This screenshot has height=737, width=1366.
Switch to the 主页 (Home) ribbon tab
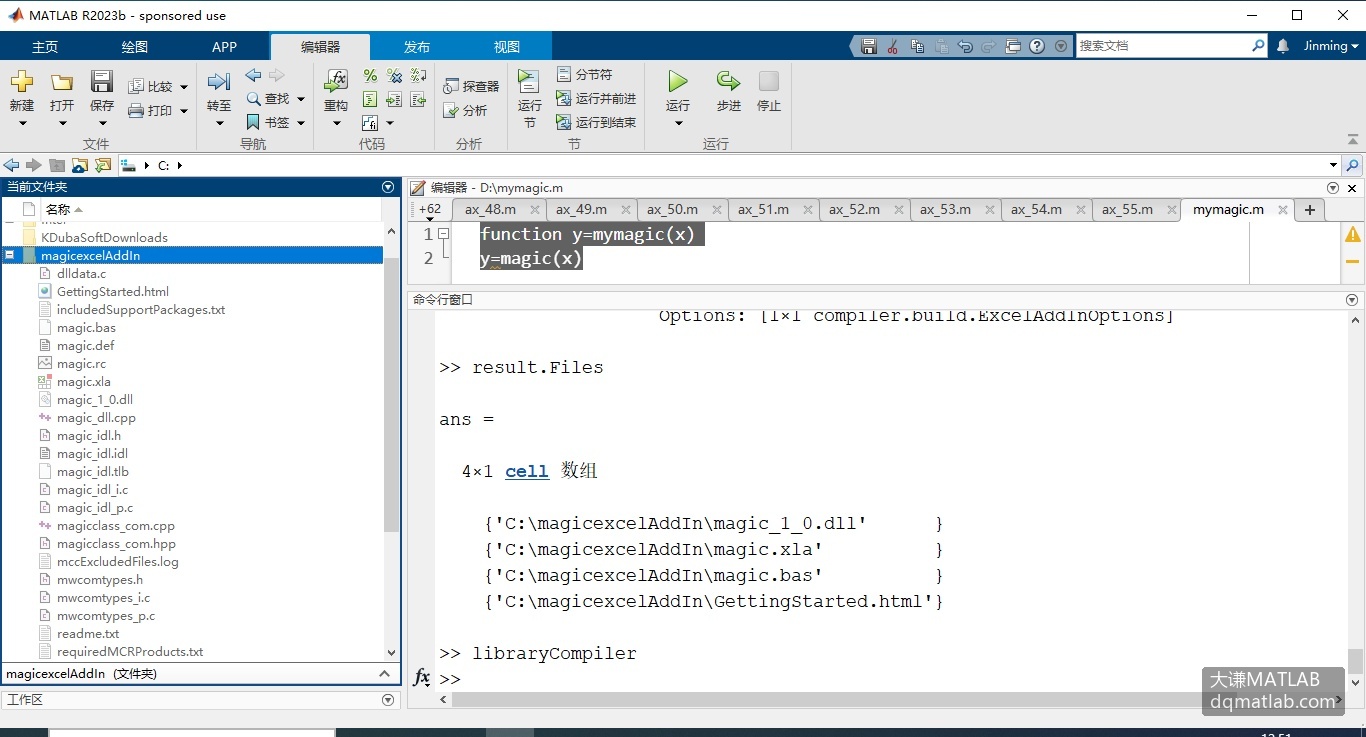(45, 47)
